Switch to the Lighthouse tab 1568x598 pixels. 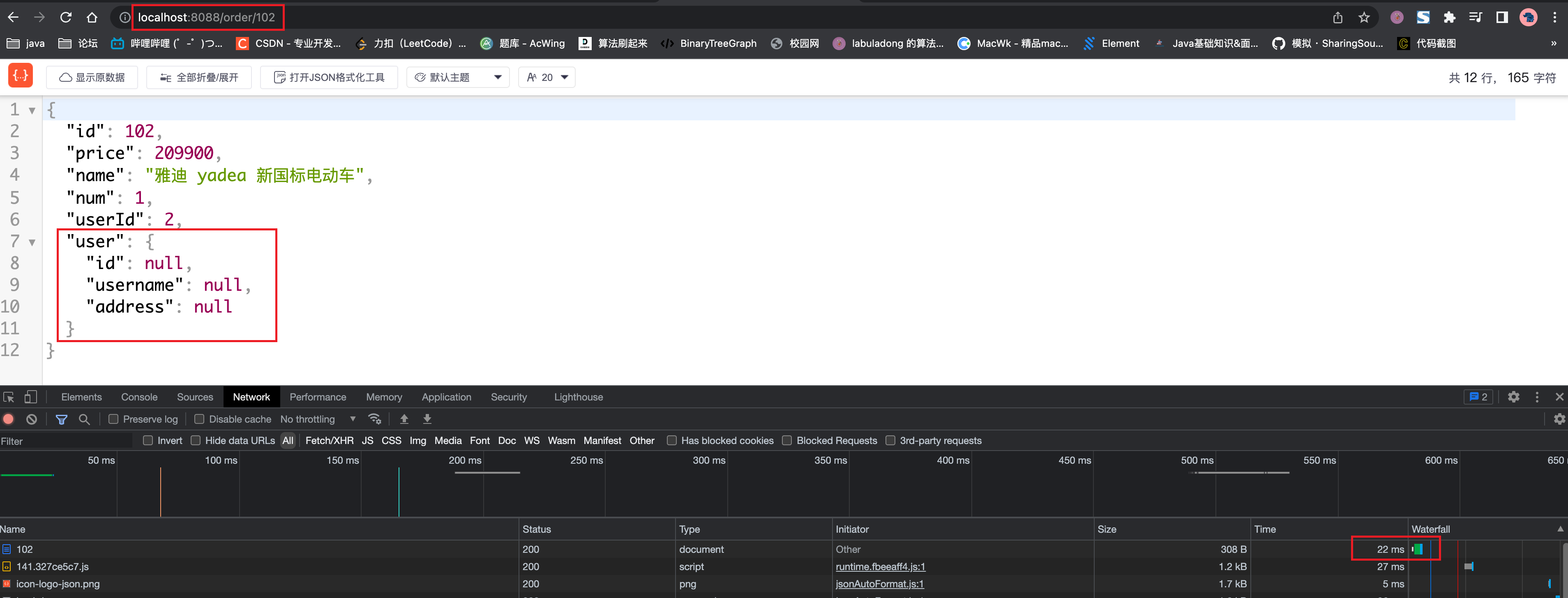point(578,397)
